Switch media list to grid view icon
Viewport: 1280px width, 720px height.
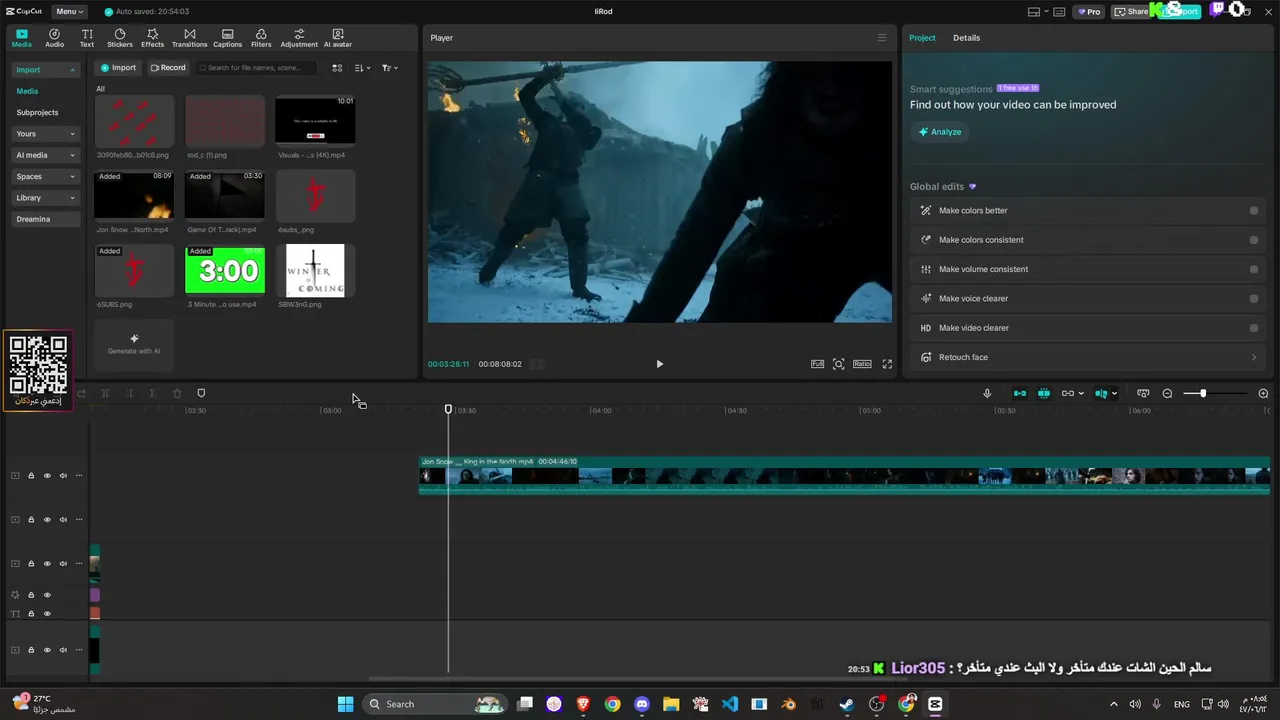pos(337,68)
